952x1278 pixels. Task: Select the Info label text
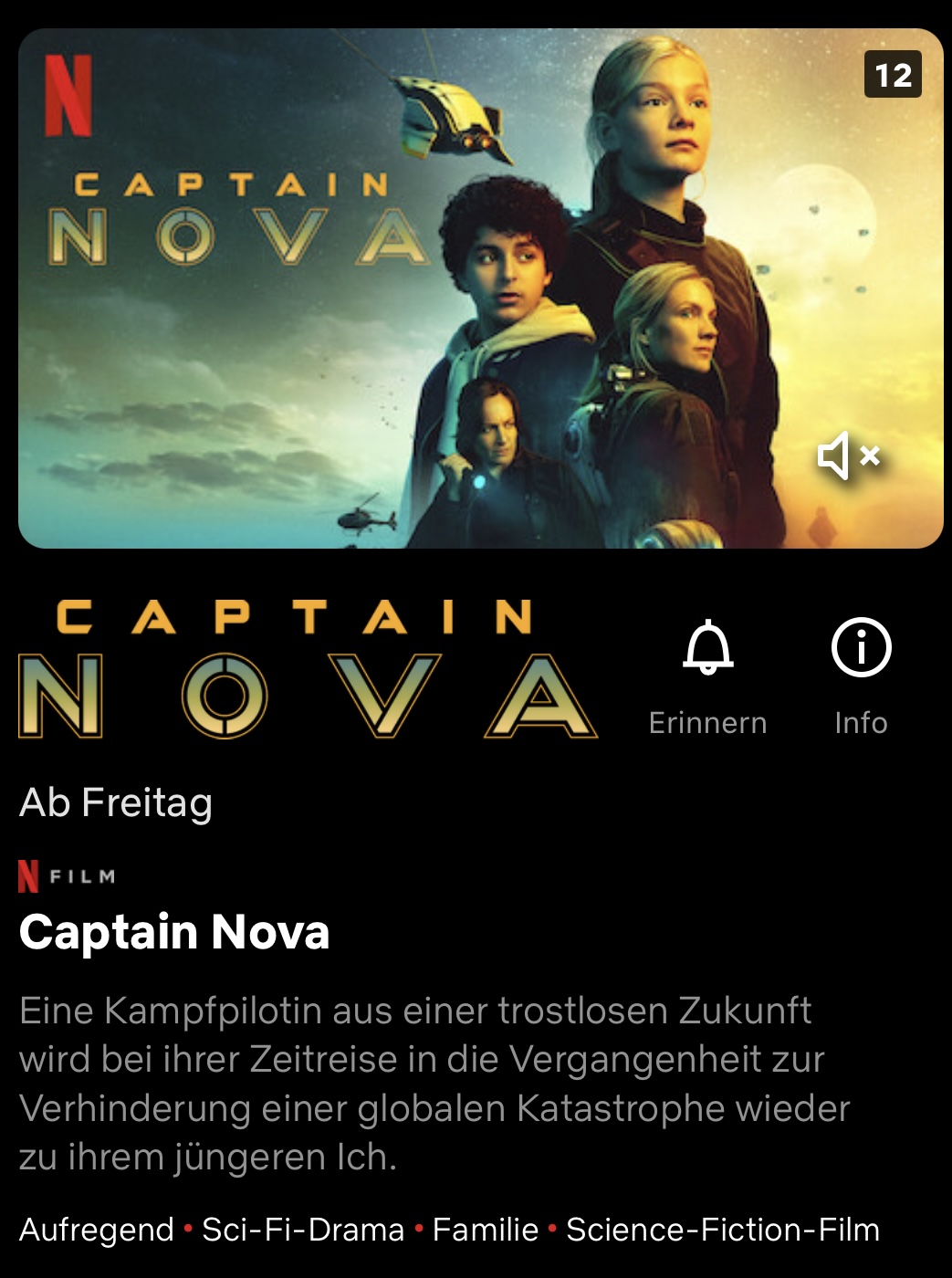point(861,723)
